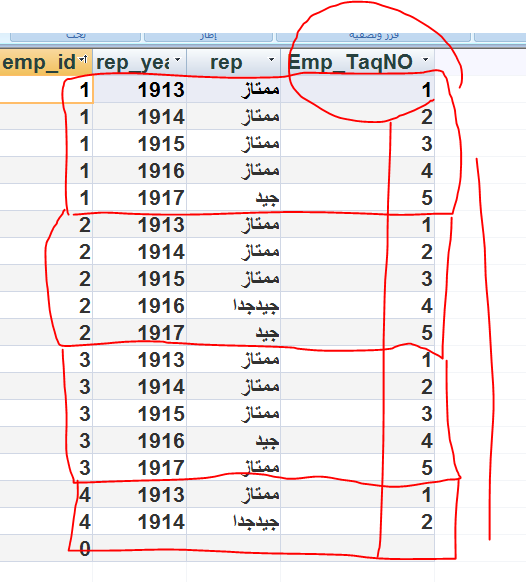
Task: Click Emp_TaqNO value 1 in emp_id 1 row
Action: [357, 89]
